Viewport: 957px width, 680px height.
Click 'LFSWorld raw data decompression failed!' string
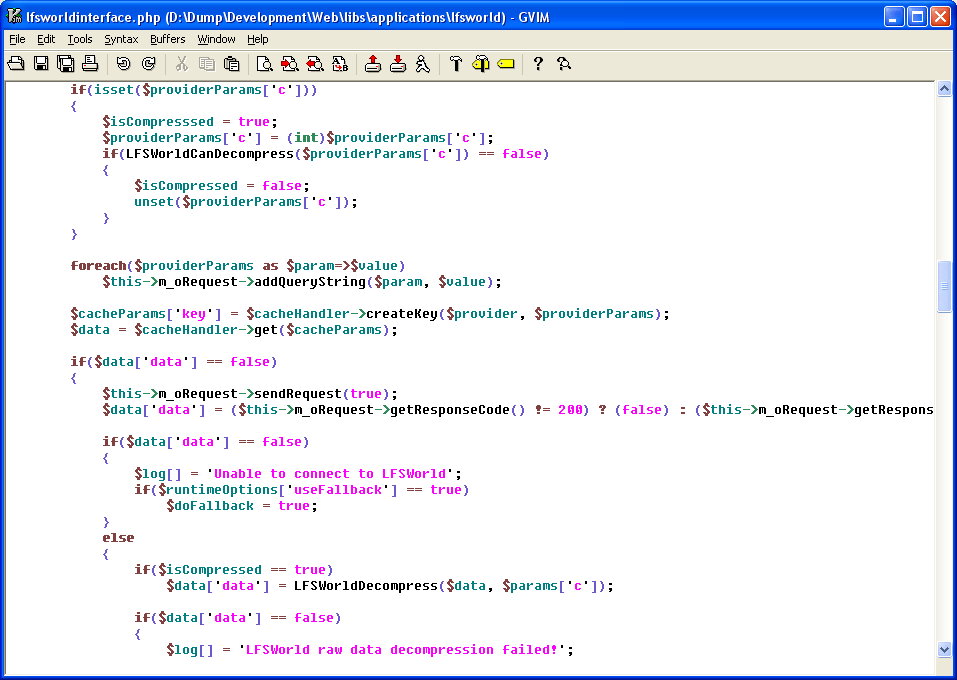pyautogui.click(x=402, y=649)
